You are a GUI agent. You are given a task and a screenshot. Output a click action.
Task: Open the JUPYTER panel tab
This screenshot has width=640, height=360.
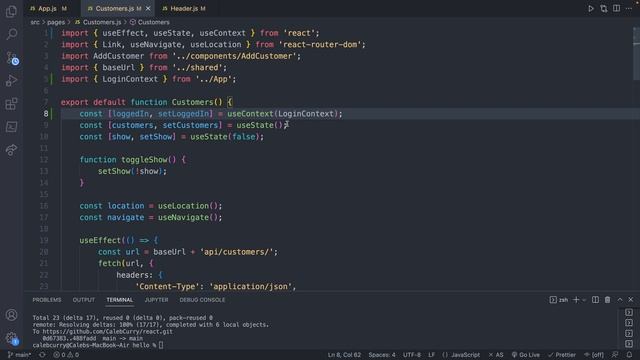pos(156,300)
